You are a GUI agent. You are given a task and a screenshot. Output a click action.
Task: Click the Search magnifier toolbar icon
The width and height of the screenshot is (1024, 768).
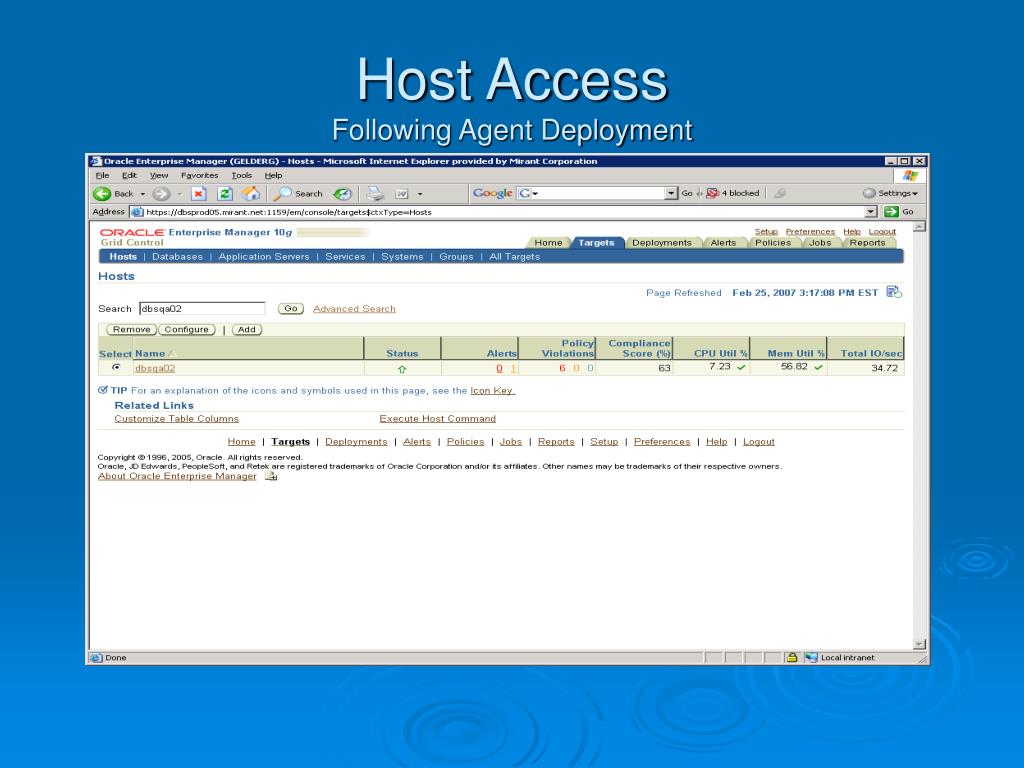(x=282, y=193)
